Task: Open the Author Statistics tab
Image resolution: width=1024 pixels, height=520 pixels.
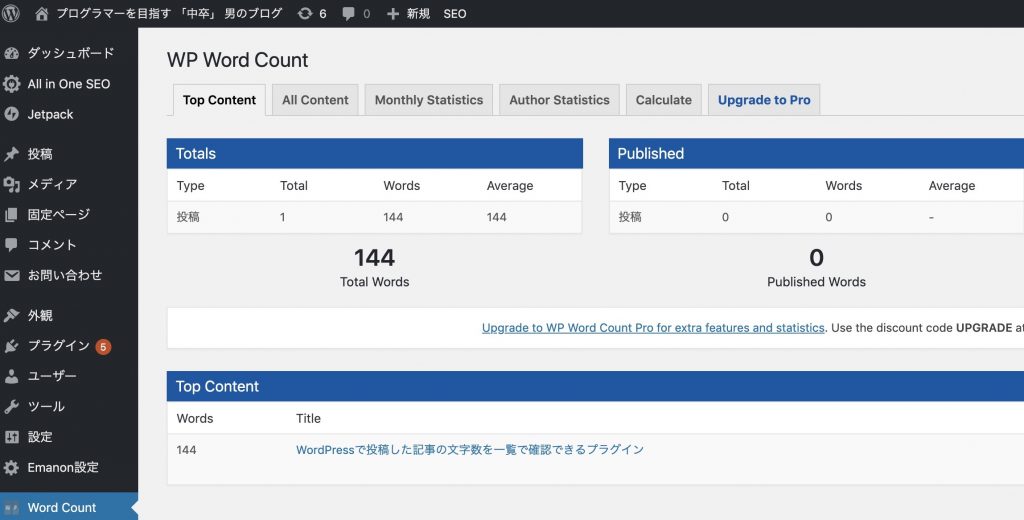Action: tap(559, 100)
